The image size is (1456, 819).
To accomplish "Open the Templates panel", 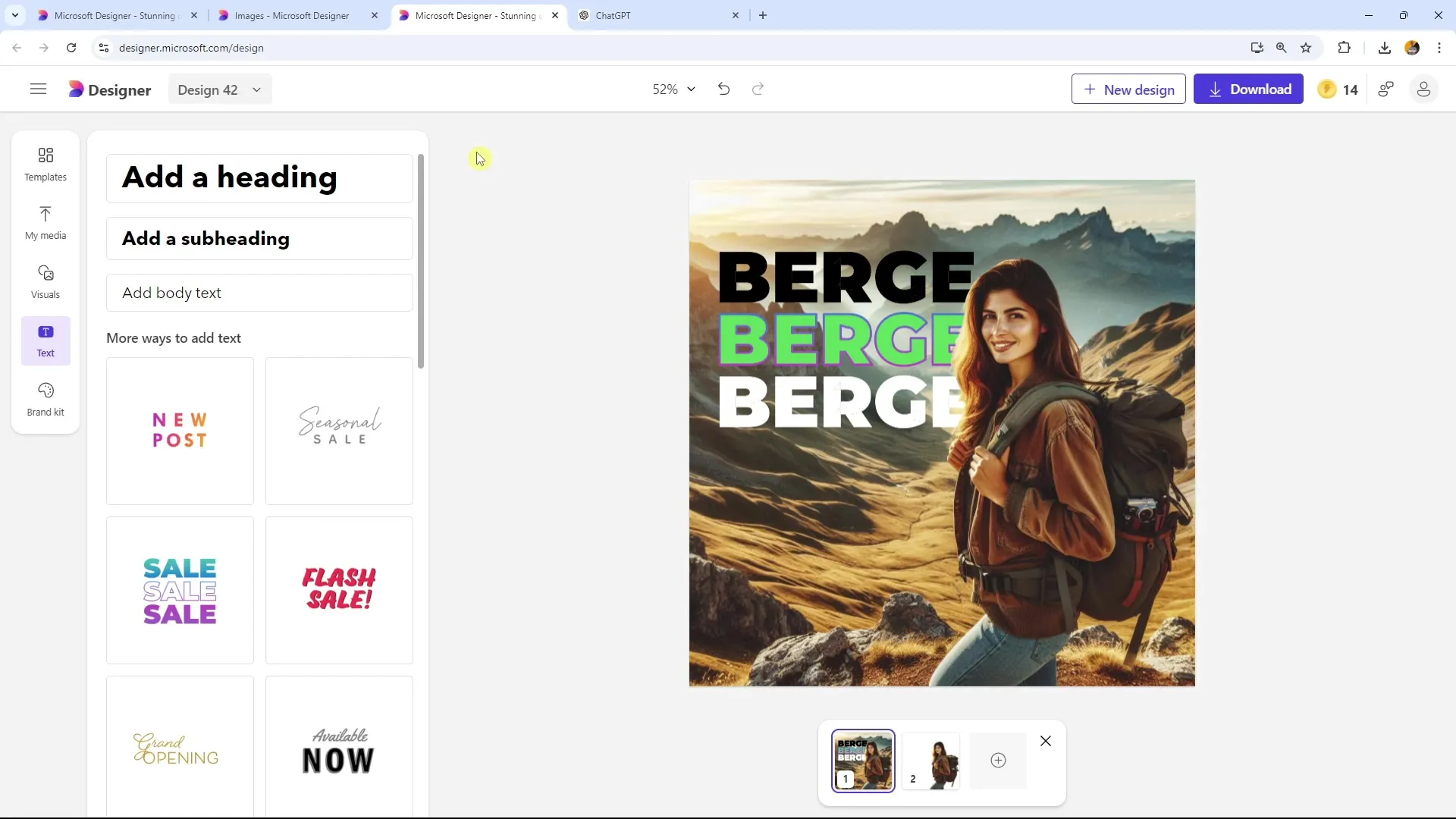I will pos(45,165).
